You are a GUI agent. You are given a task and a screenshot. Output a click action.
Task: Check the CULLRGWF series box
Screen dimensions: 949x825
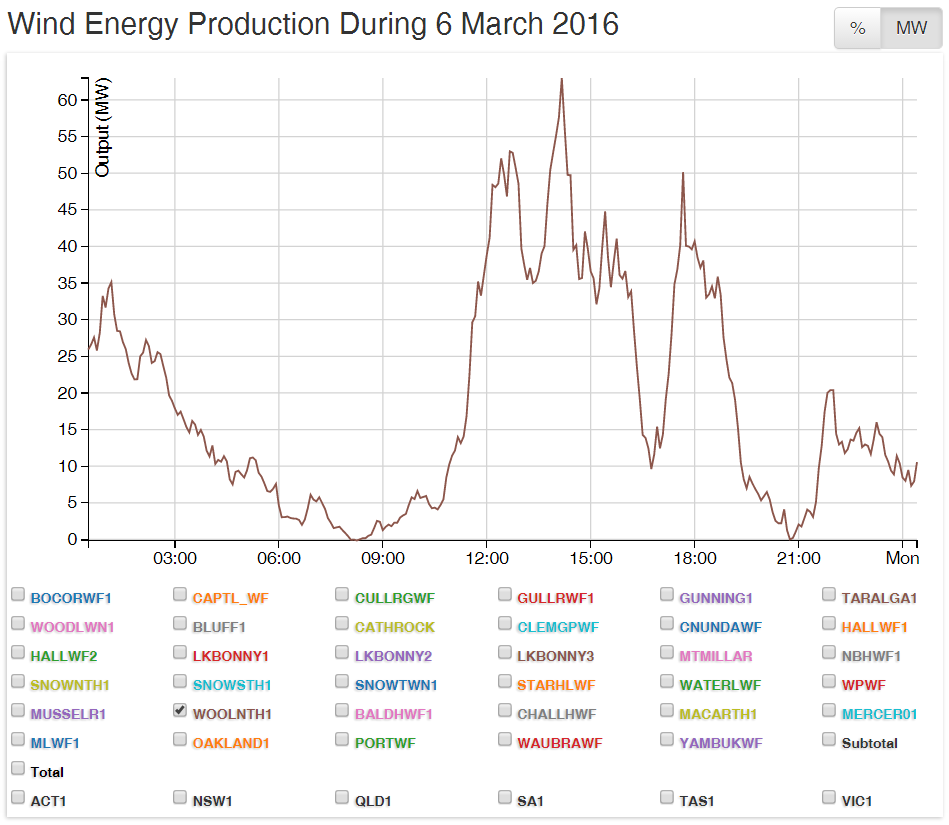pos(342,595)
